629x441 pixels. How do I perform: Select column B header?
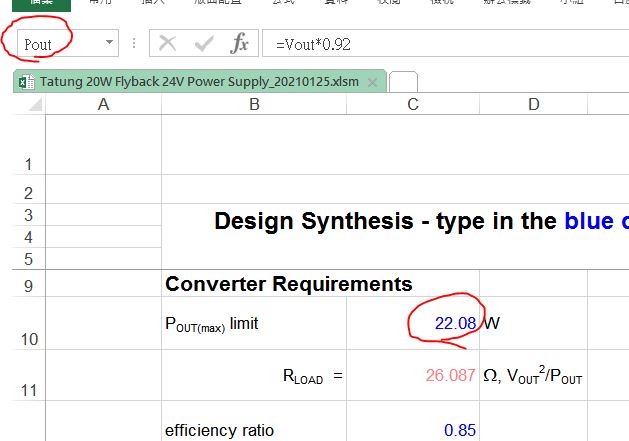point(254,105)
